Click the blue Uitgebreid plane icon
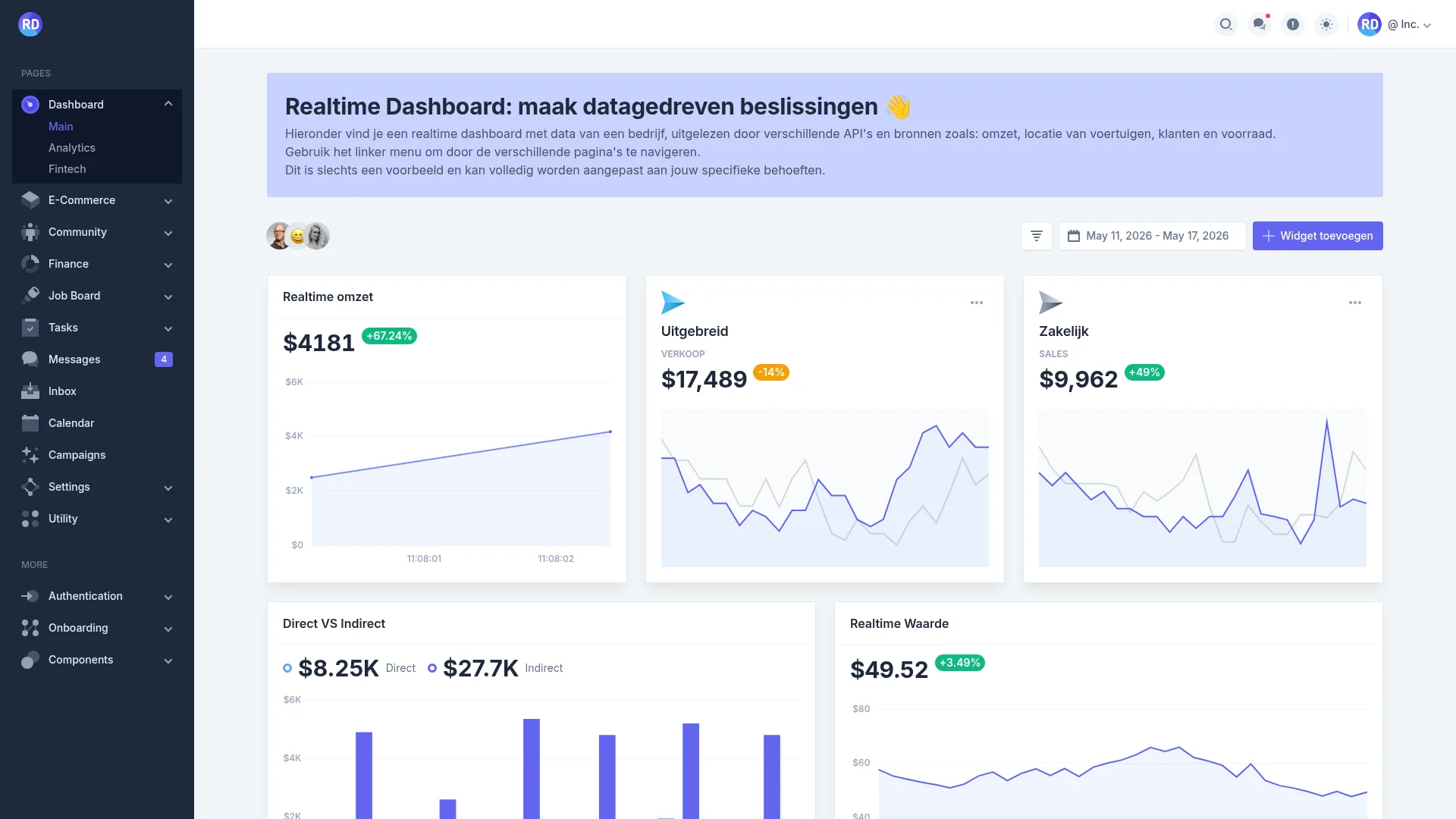 coord(673,303)
